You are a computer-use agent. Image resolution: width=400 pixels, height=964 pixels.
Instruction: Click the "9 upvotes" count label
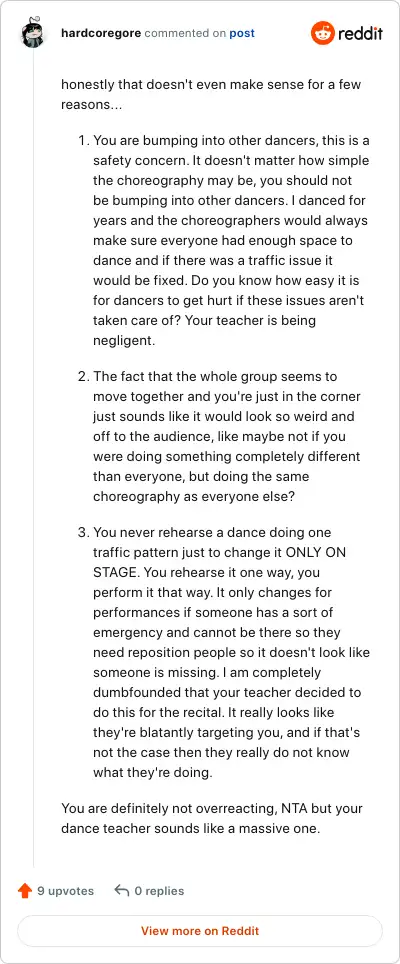(66, 890)
